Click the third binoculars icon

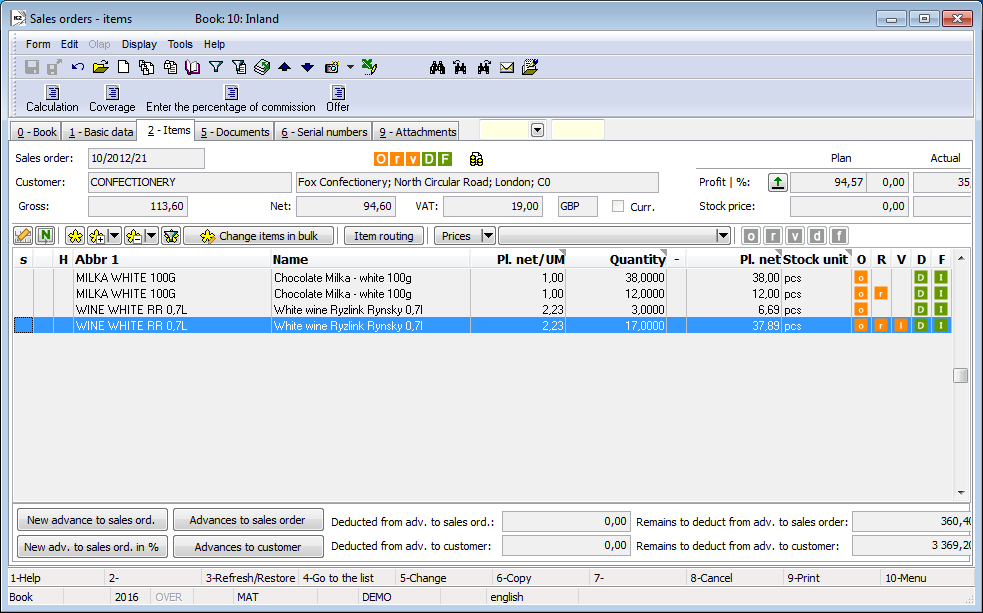click(x=483, y=67)
